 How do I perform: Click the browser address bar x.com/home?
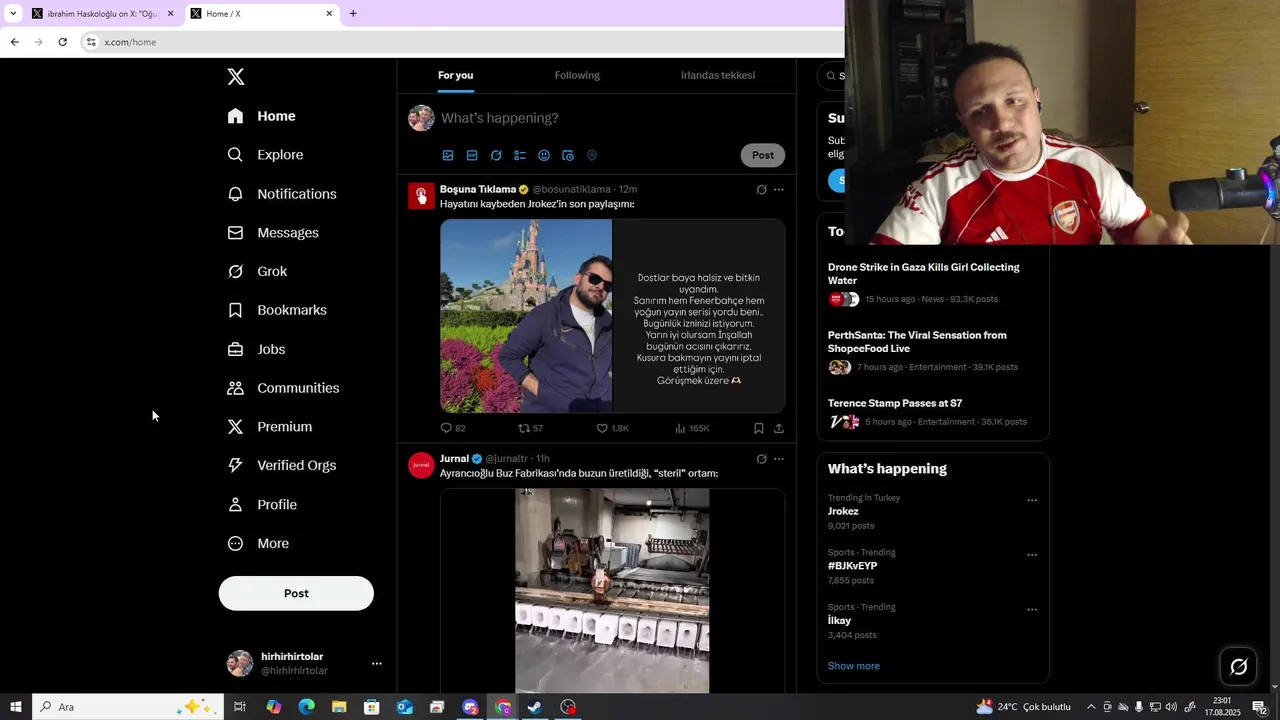click(460, 42)
